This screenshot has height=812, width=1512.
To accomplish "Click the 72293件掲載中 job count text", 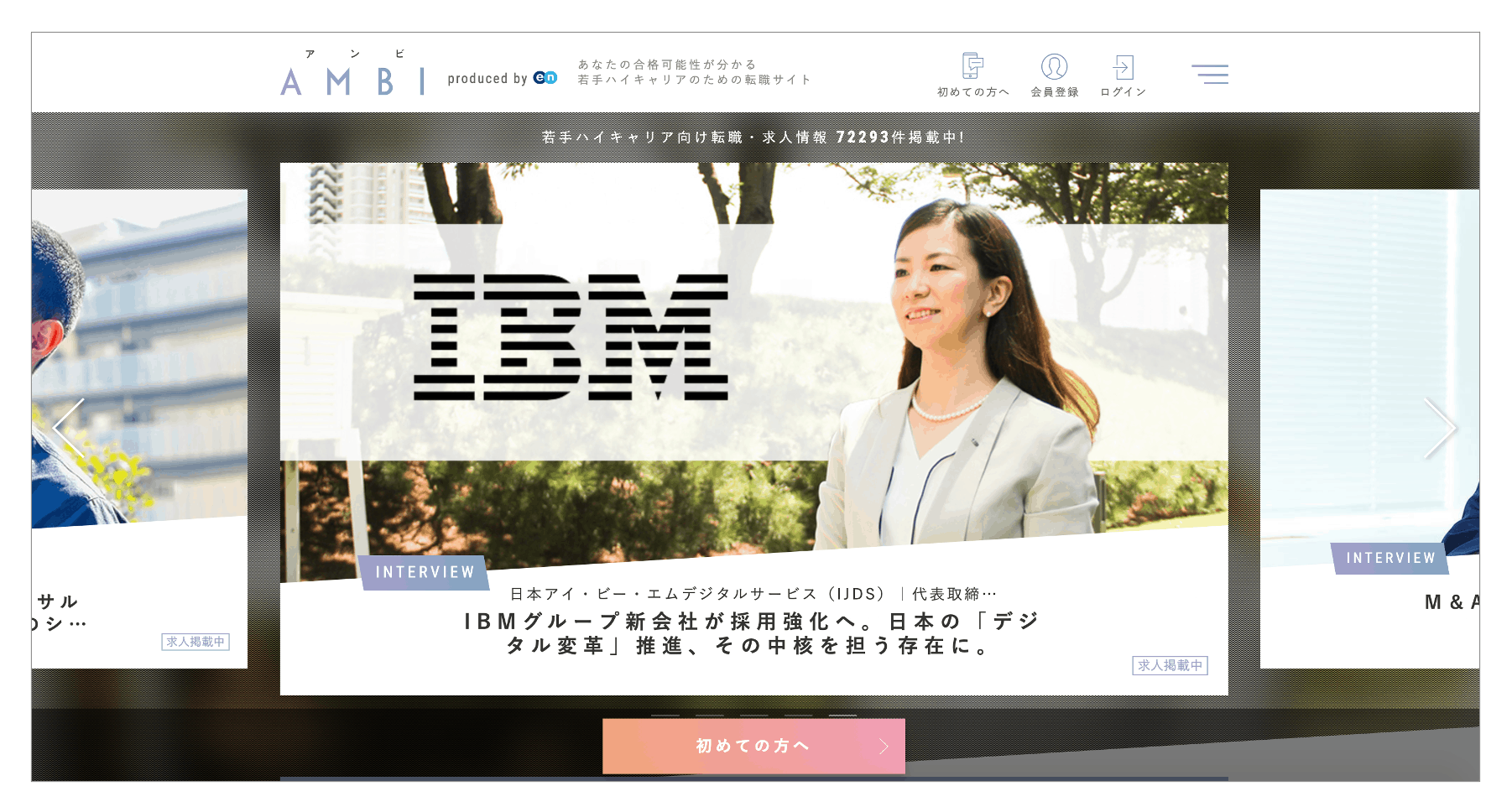I will pyautogui.click(x=899, y=137).
